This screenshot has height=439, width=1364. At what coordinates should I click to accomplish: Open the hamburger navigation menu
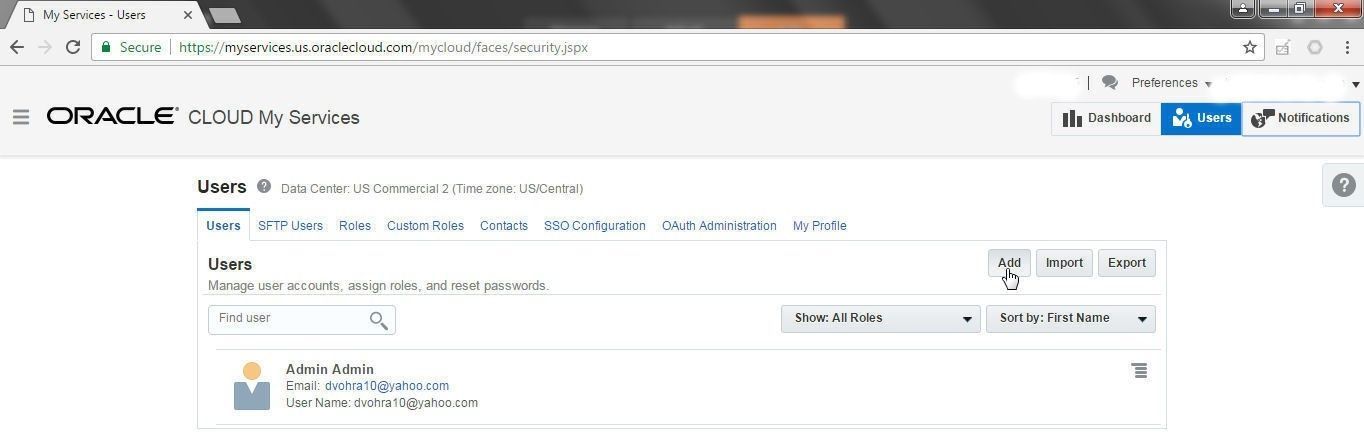[x=21, y=117]
